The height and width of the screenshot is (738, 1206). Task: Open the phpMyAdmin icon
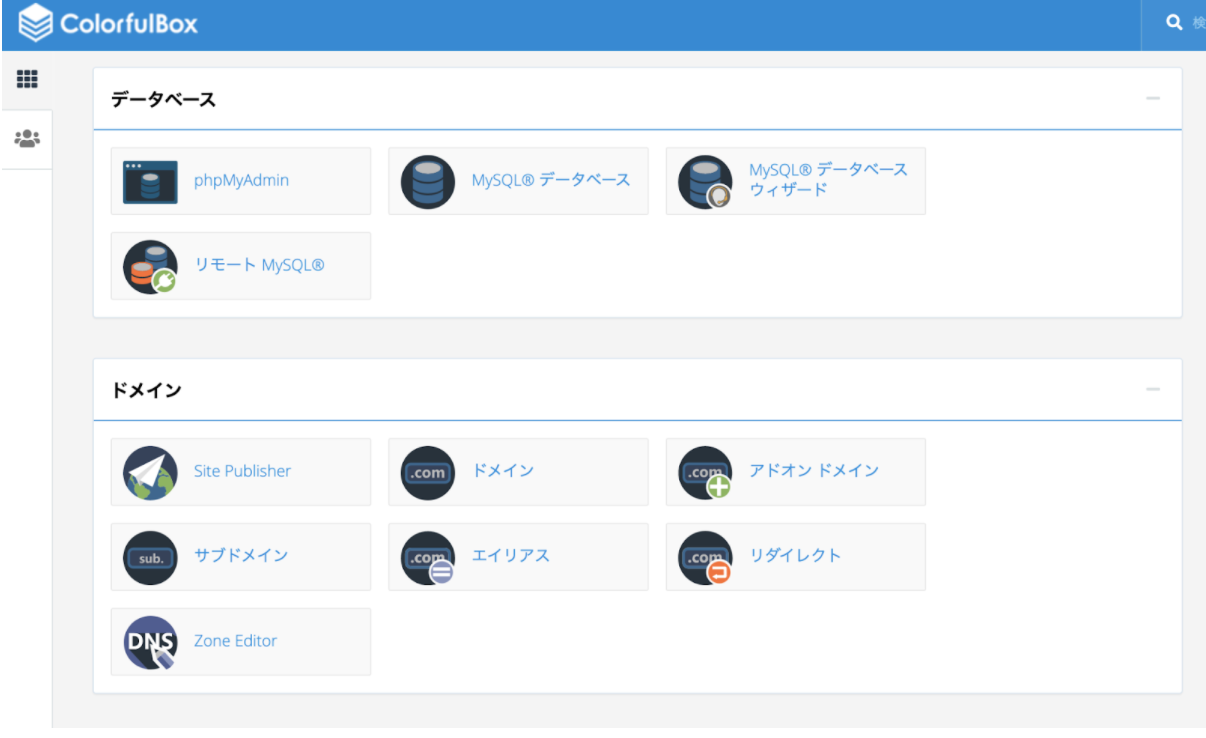click(x=150, y=182)
